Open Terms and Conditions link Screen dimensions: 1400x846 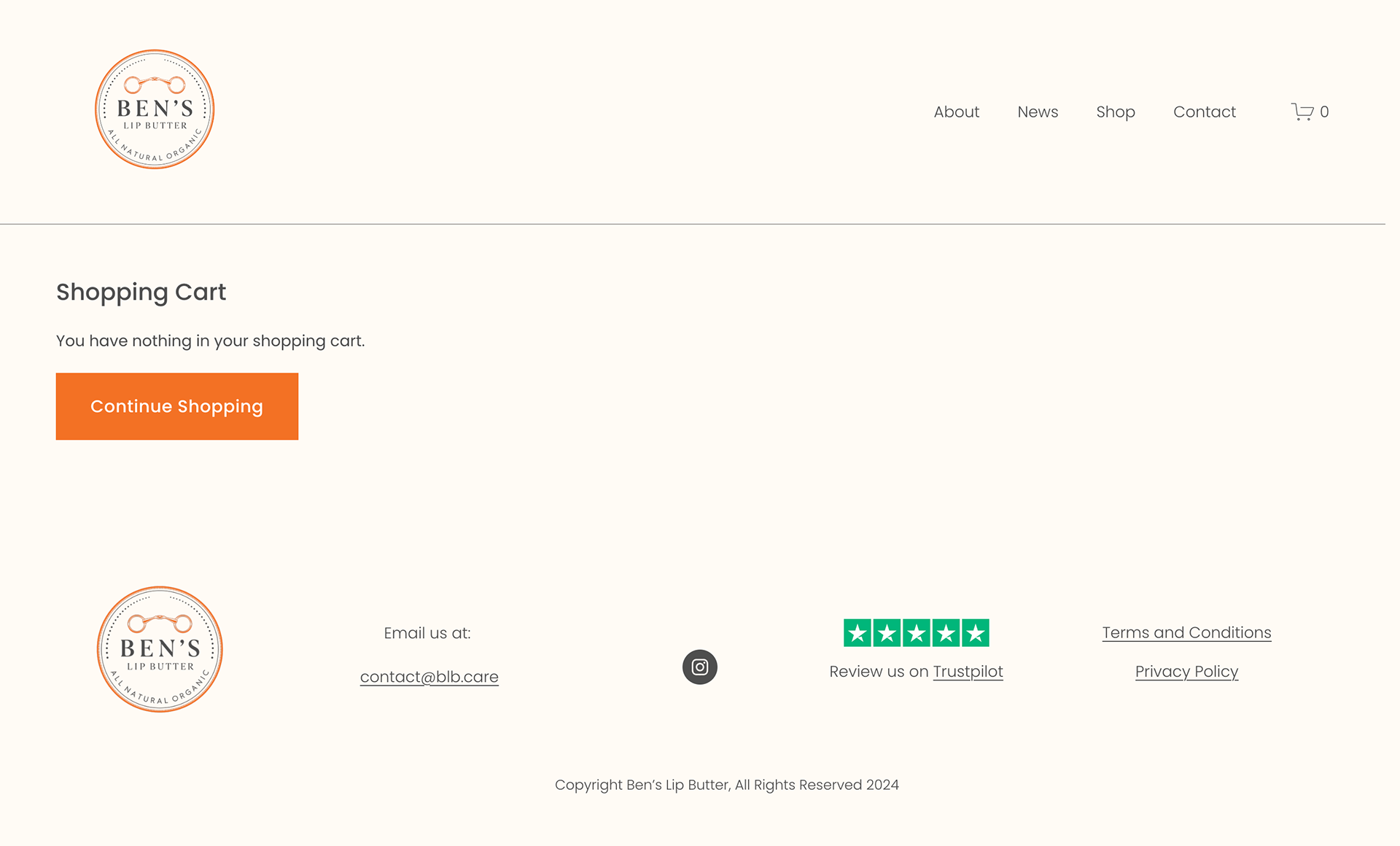click(x=1186, y=633)
